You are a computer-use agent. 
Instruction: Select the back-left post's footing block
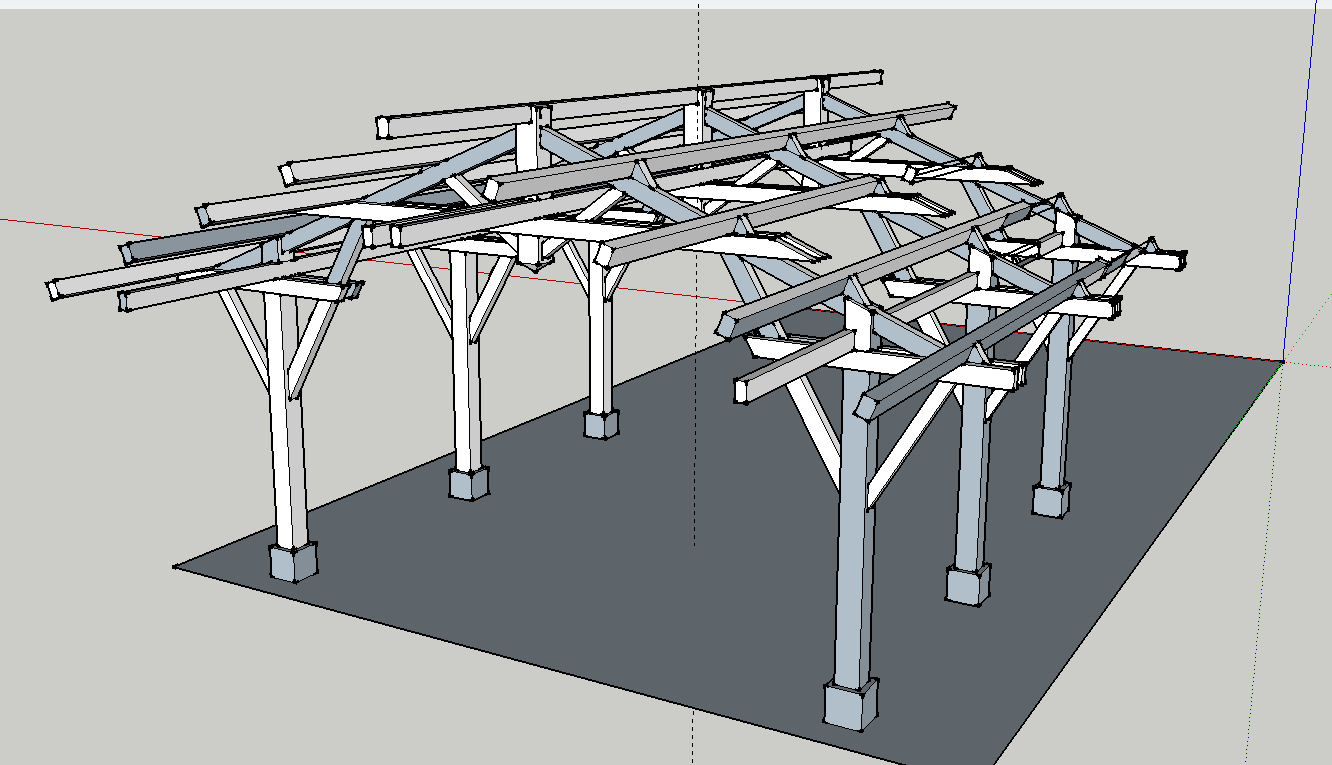(x=603, y=425)
